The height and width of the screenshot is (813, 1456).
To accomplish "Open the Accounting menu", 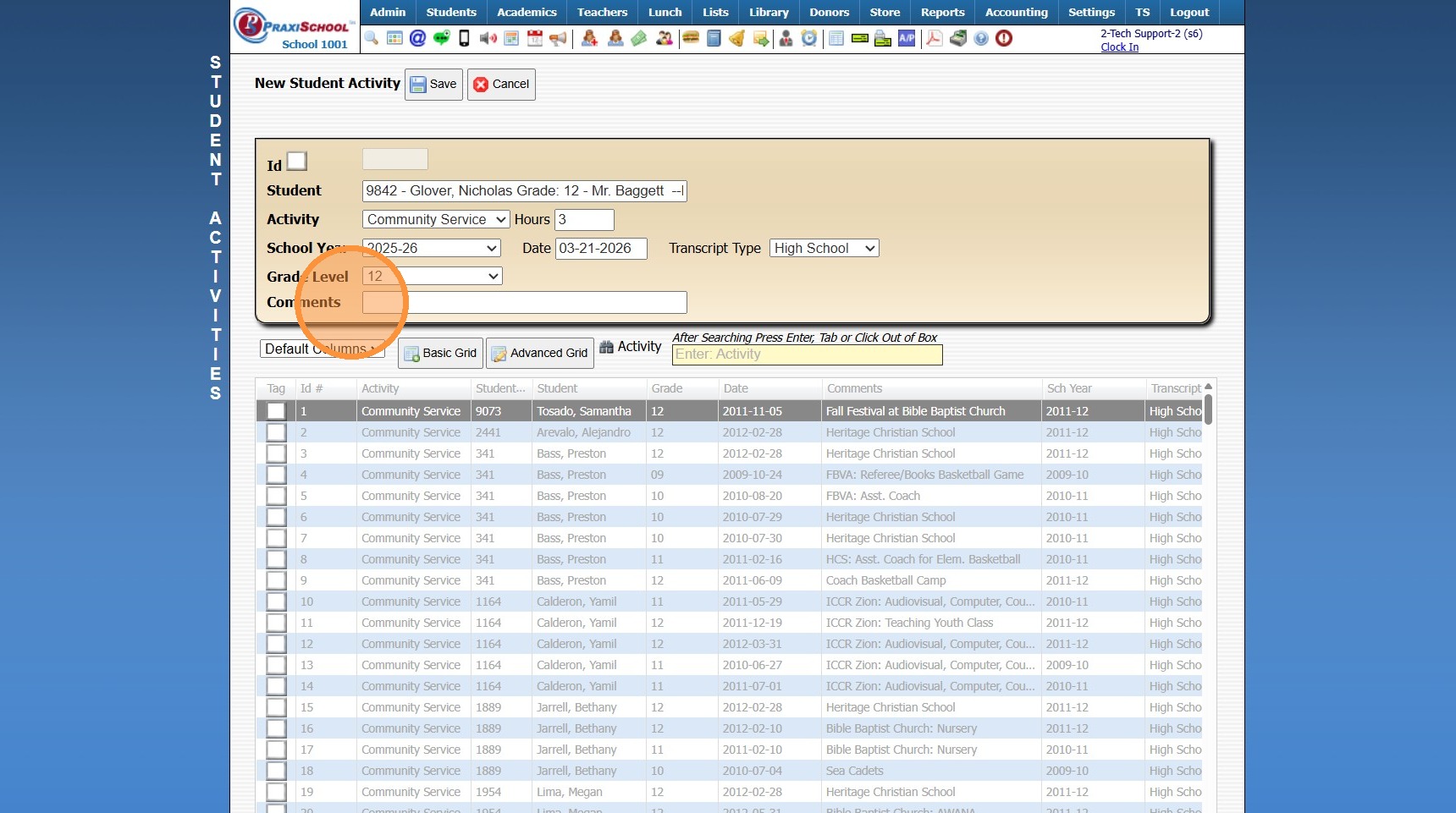I will click(1016, 12).
